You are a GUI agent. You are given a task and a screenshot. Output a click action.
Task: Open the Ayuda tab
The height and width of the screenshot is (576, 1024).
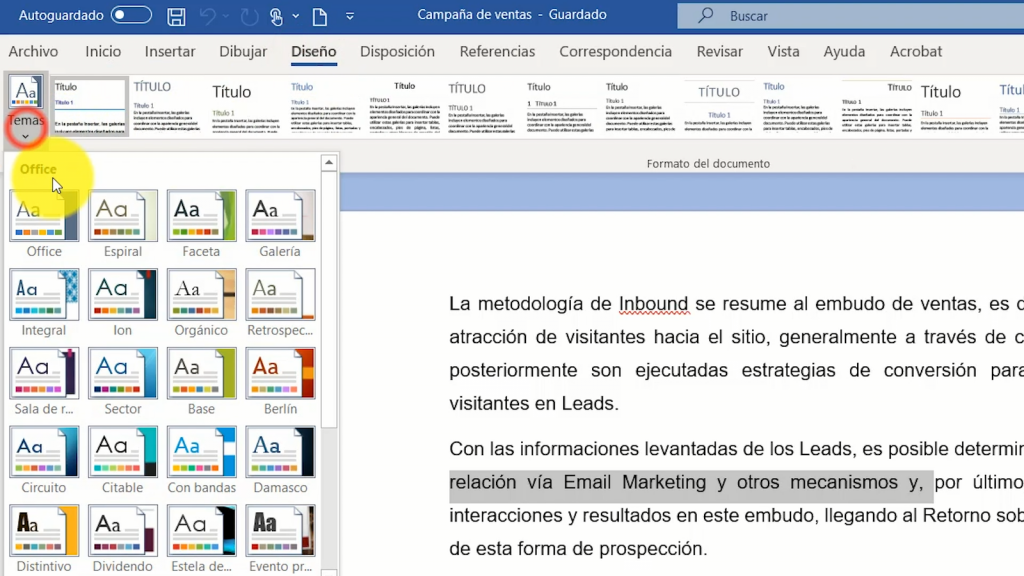pyautogui.click(x=844, y=52)
